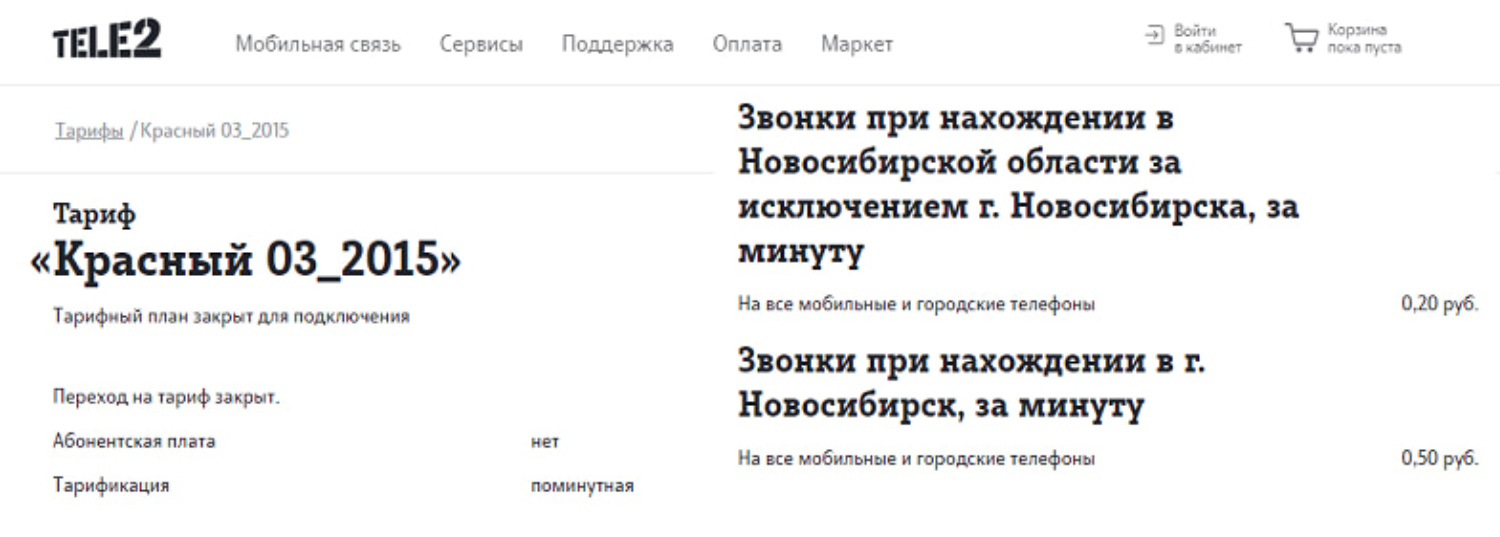
Task: Click the TELE2 logo
Action: coord(106,40)
